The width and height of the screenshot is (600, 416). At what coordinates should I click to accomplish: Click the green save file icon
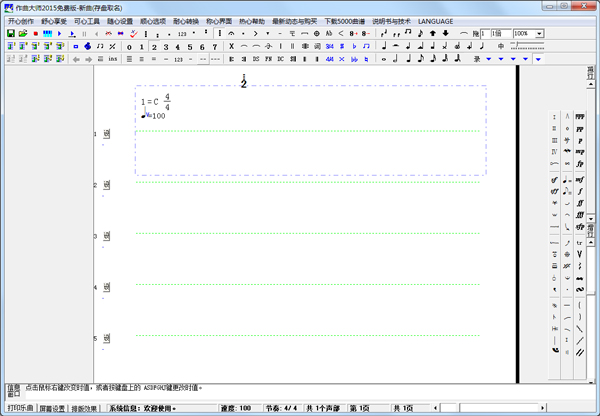[10, 33]
